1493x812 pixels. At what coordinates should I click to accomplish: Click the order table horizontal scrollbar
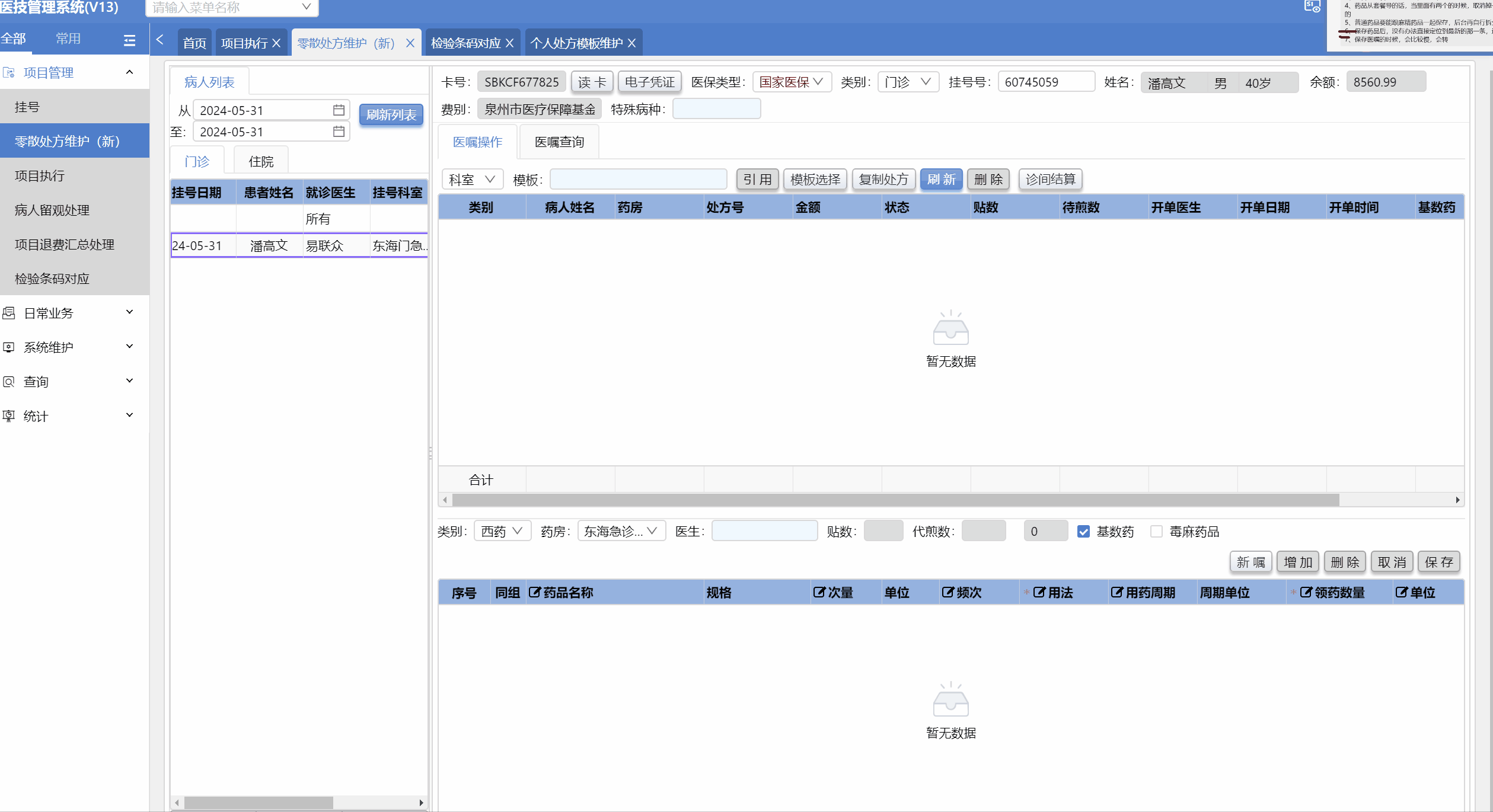tap(895, 500)
